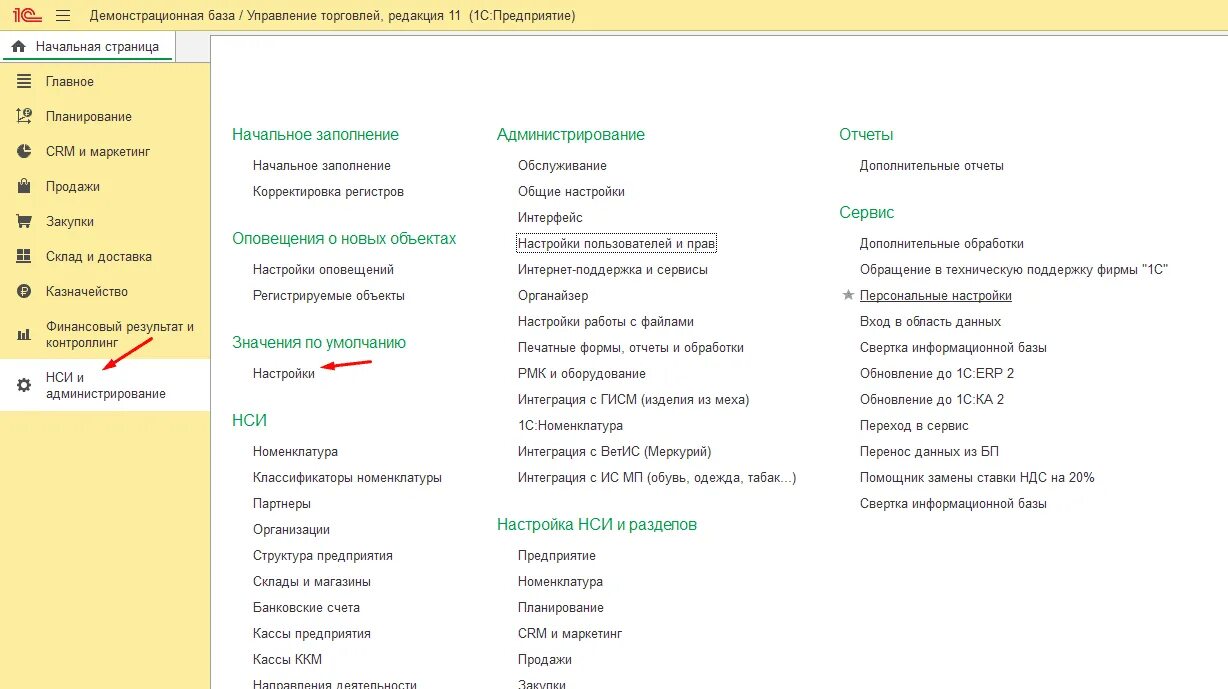Open РМК и оборудование
The height and width of the screenshot is (689, 1228).
tap(582, 373)
